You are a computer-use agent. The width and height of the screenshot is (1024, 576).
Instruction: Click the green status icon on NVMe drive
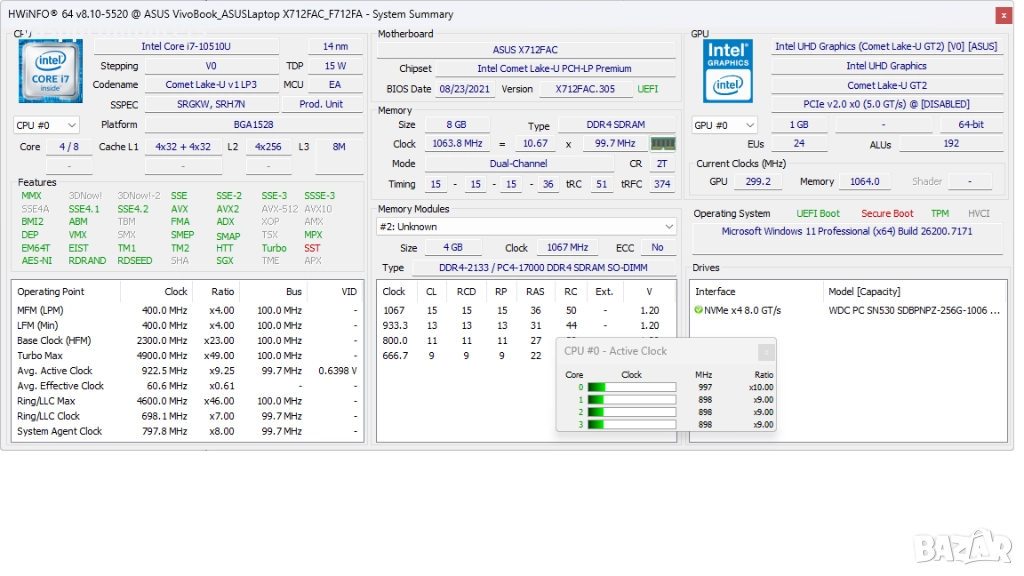point(698,310)
